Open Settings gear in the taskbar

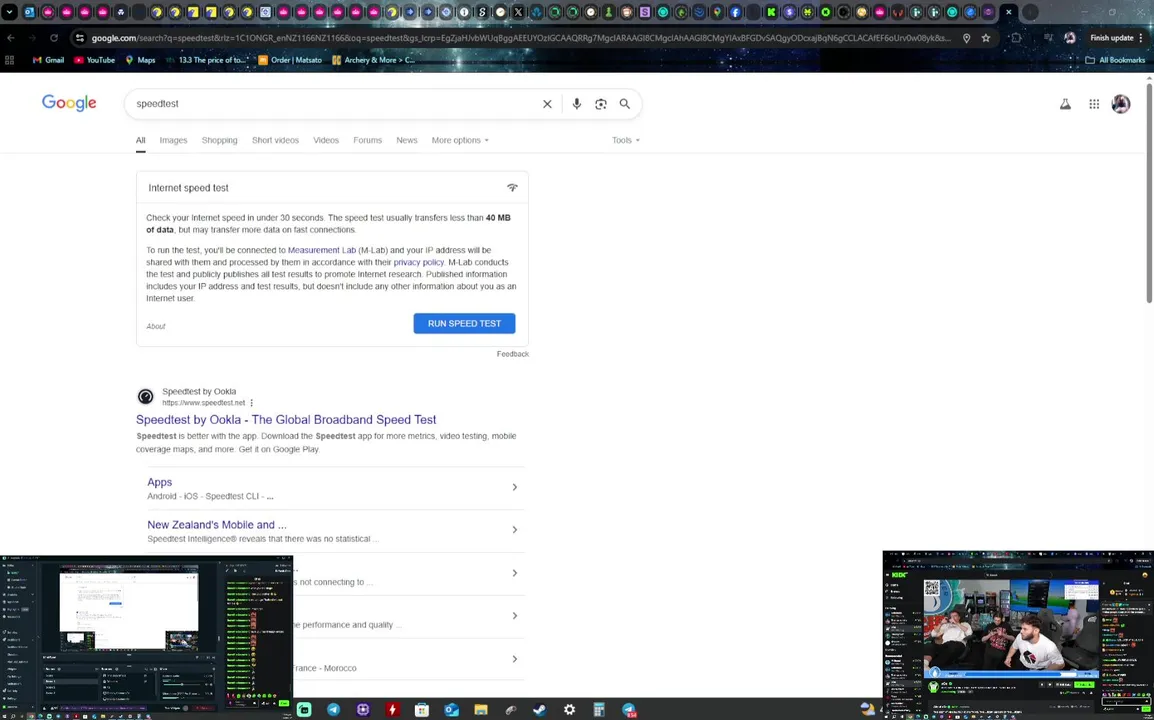[x=570, y=710]
